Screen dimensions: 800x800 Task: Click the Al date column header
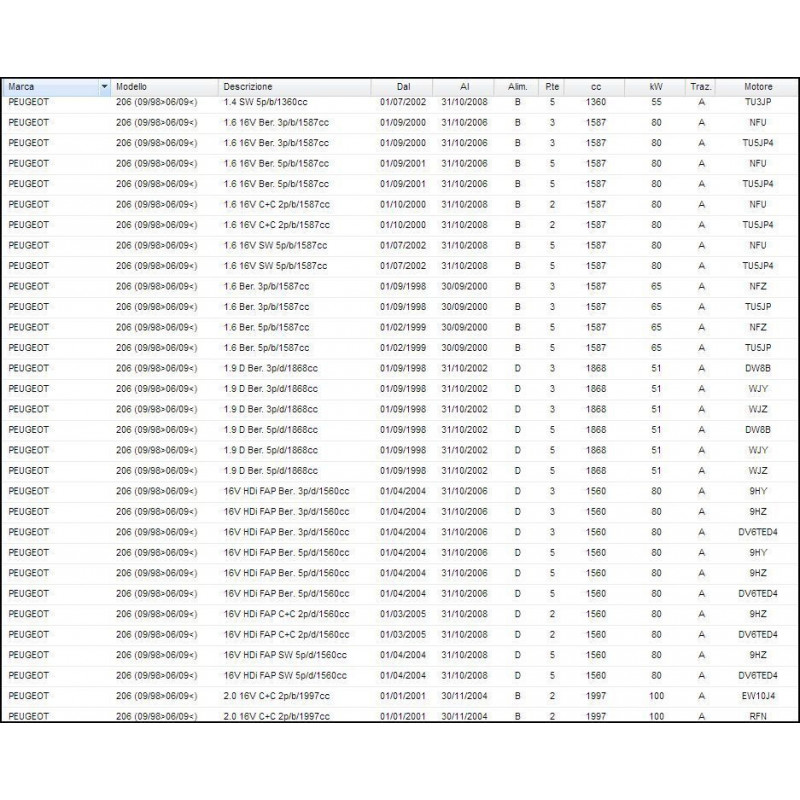point(465,87)
